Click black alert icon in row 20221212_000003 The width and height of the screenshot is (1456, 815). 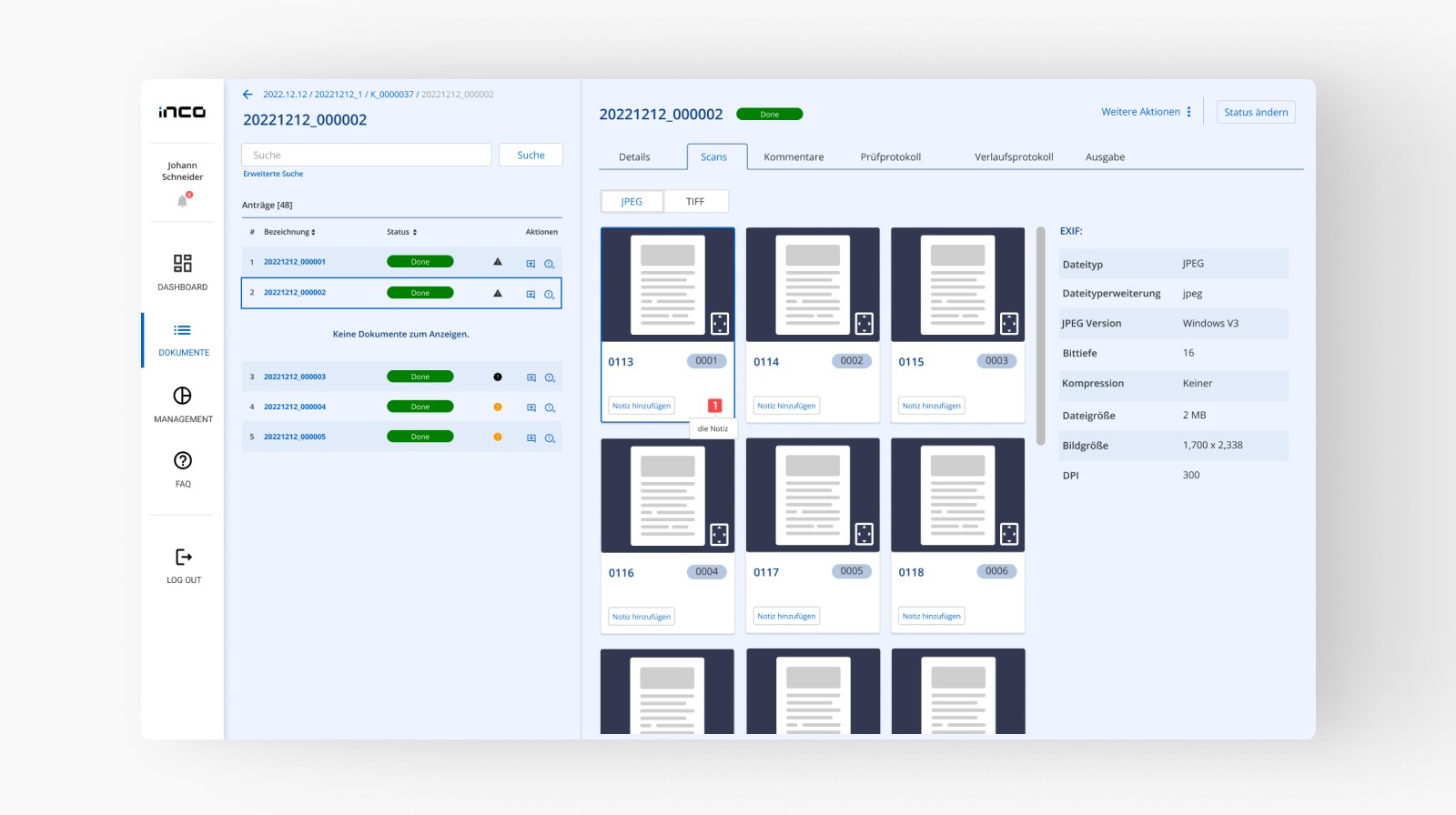(498, 377)
